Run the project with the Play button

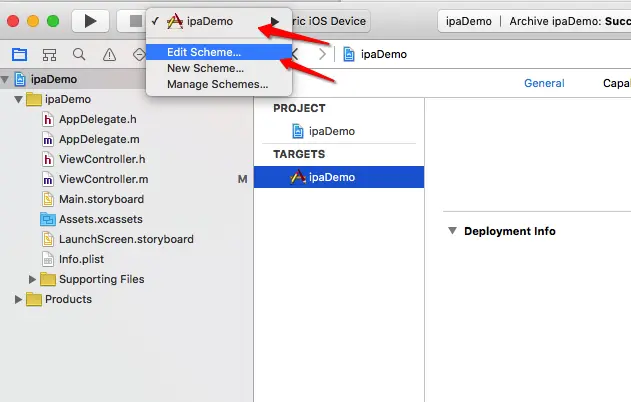(90, 21)
